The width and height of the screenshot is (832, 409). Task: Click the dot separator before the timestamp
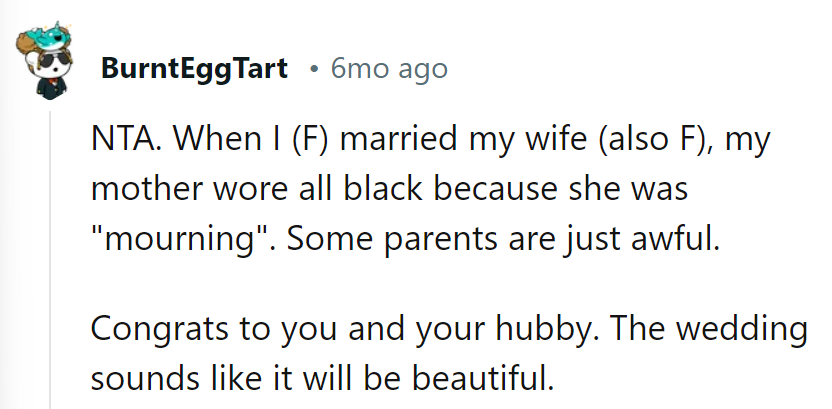pos(314,69)
